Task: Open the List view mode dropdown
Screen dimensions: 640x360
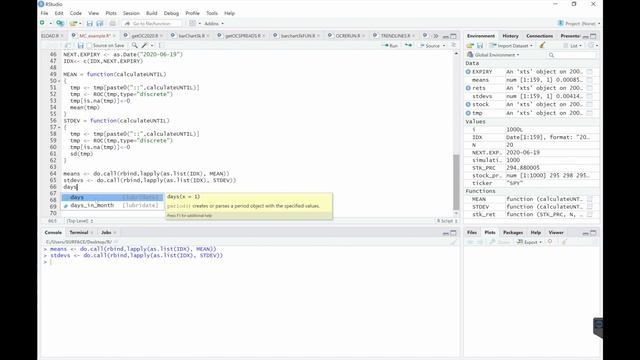Action: [573, 45]
